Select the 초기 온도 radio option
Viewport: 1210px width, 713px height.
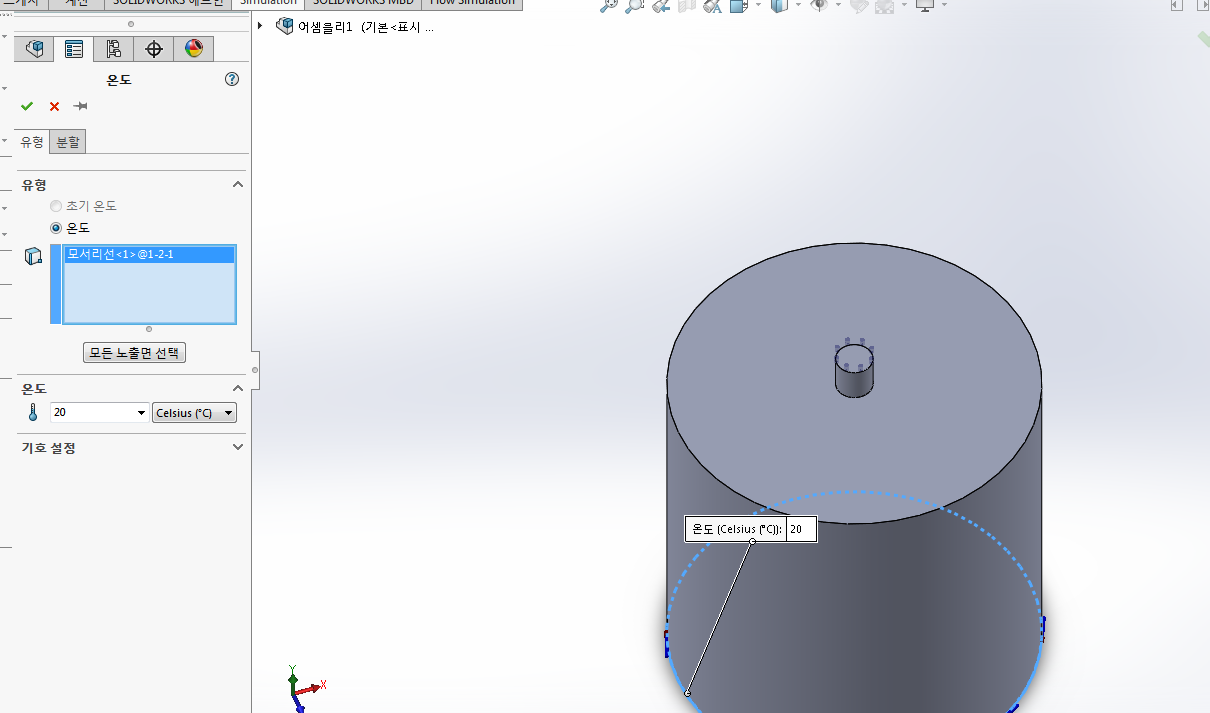pyautogui.click(x=56, y=206)
